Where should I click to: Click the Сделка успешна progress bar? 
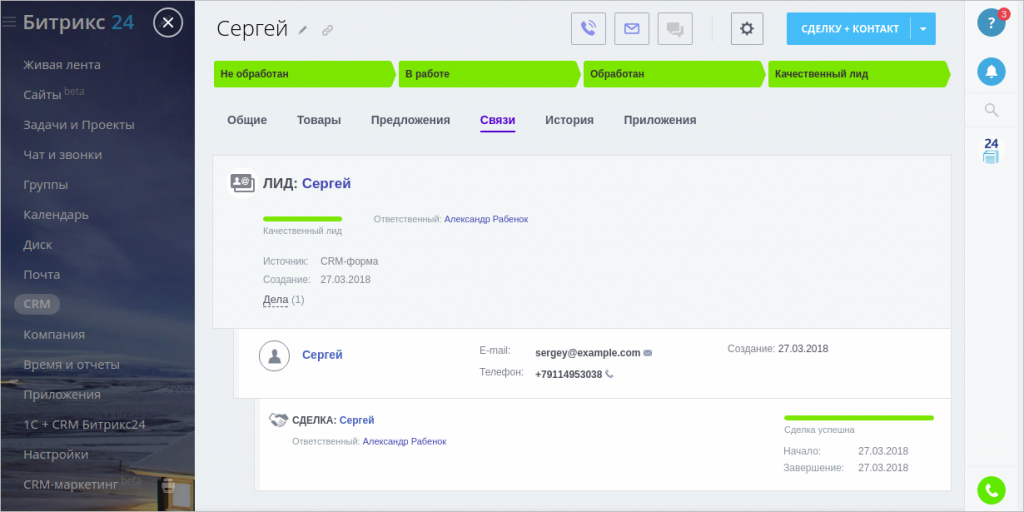[859, 418]
